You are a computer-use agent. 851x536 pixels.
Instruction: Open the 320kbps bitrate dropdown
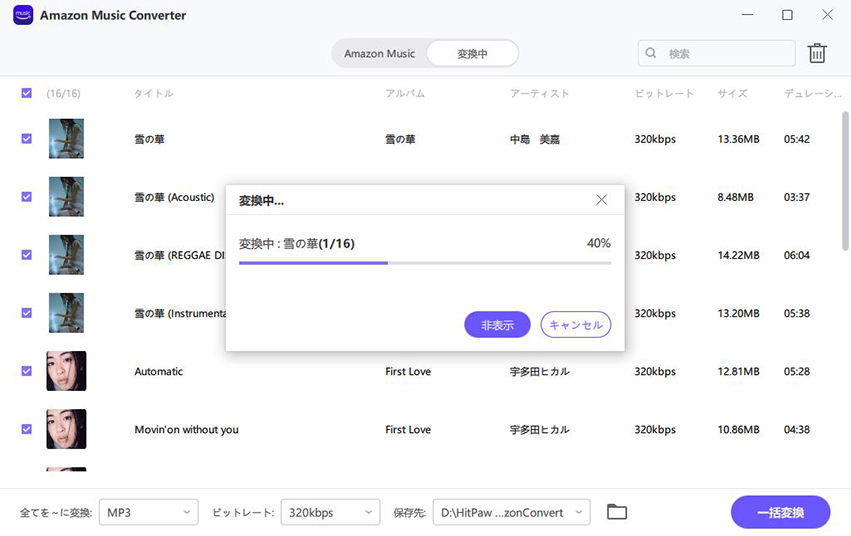[331, 512]
